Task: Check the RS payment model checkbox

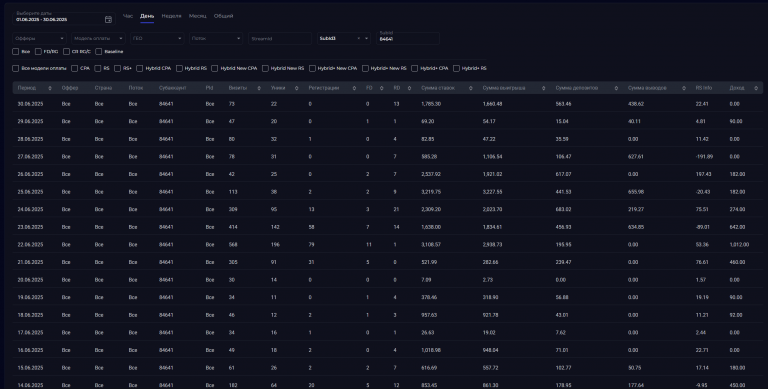Action: 98,69
